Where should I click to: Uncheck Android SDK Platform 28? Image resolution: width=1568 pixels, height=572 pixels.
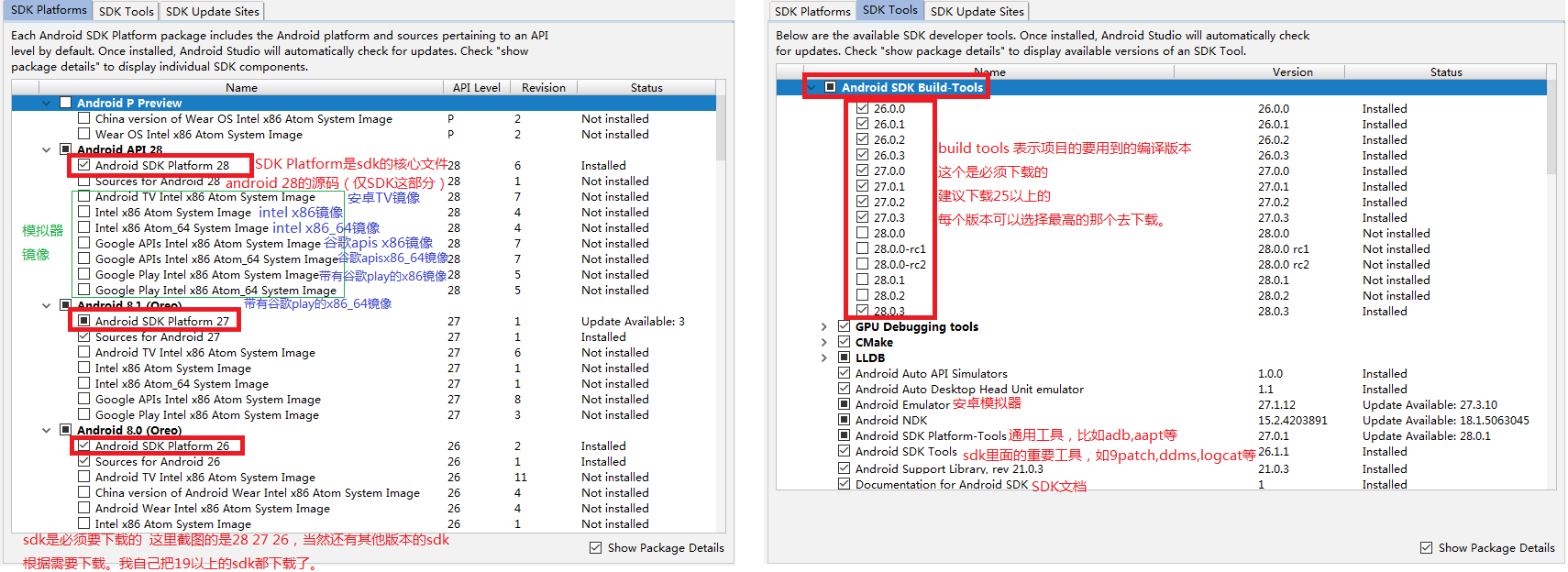(x=83, y=165)
